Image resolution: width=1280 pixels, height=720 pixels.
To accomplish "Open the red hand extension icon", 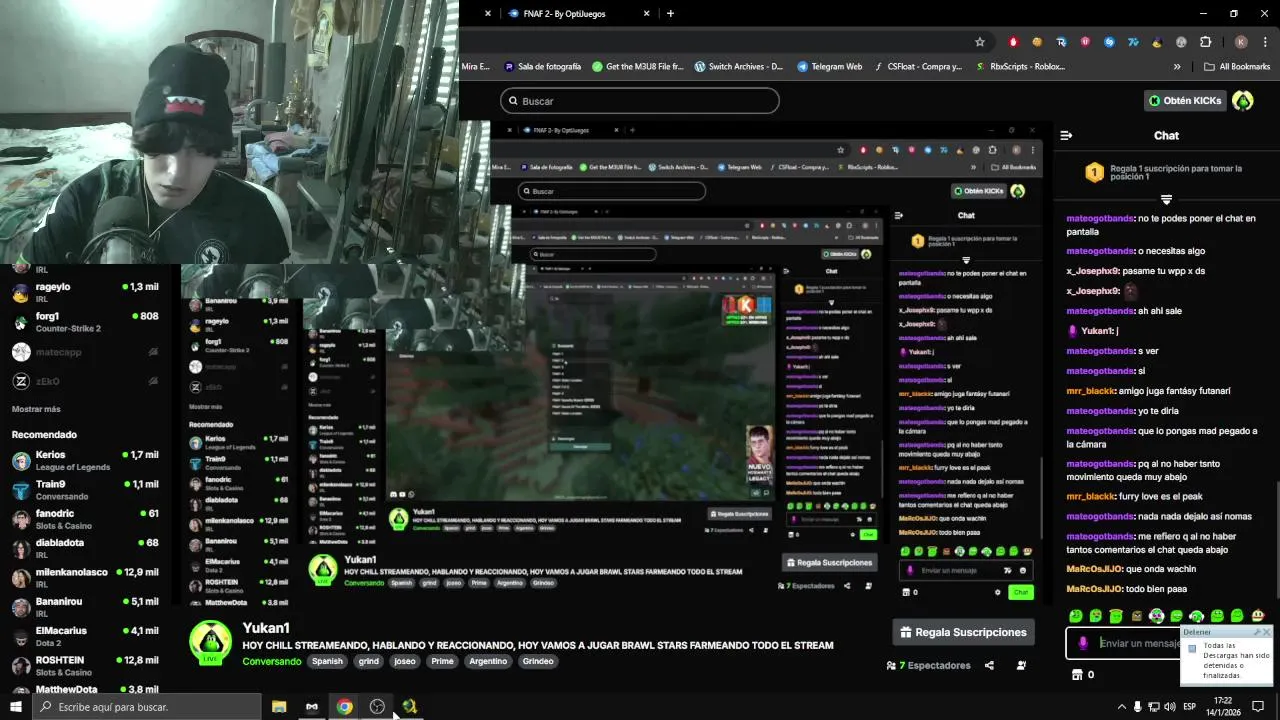I will (1013, 42).
